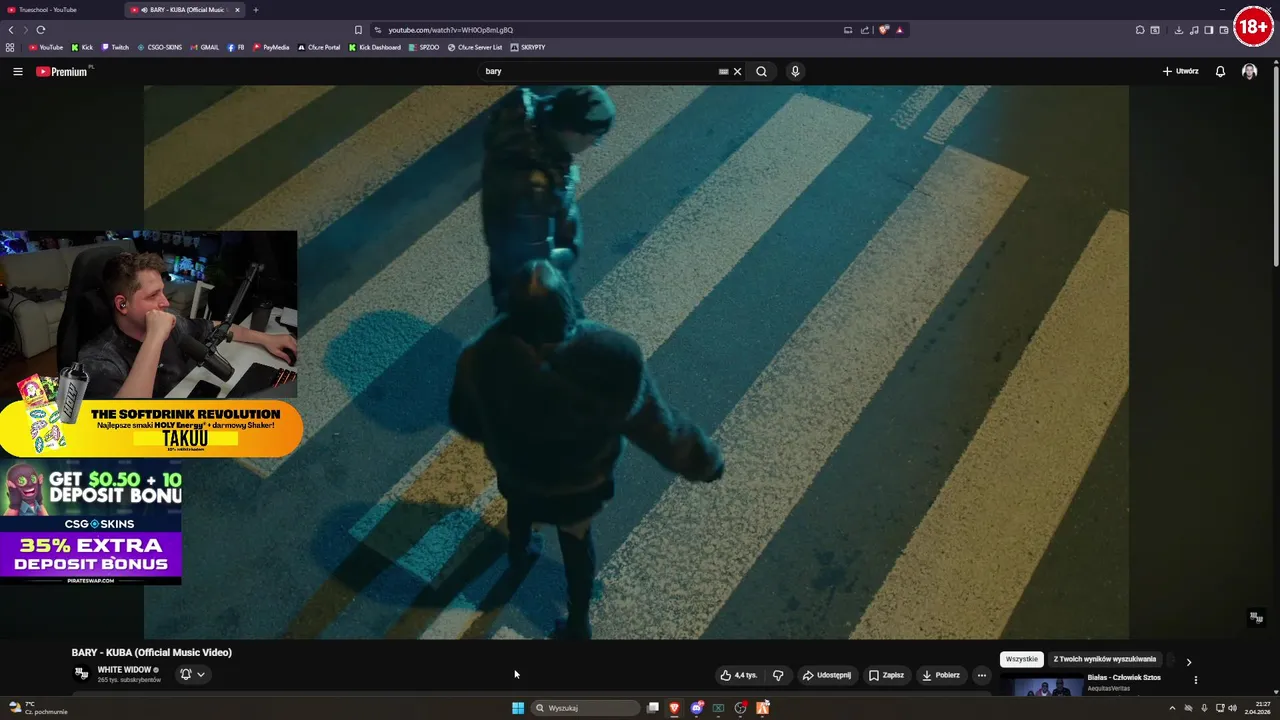Show hidden system tray icons

tap(1172, 708)
